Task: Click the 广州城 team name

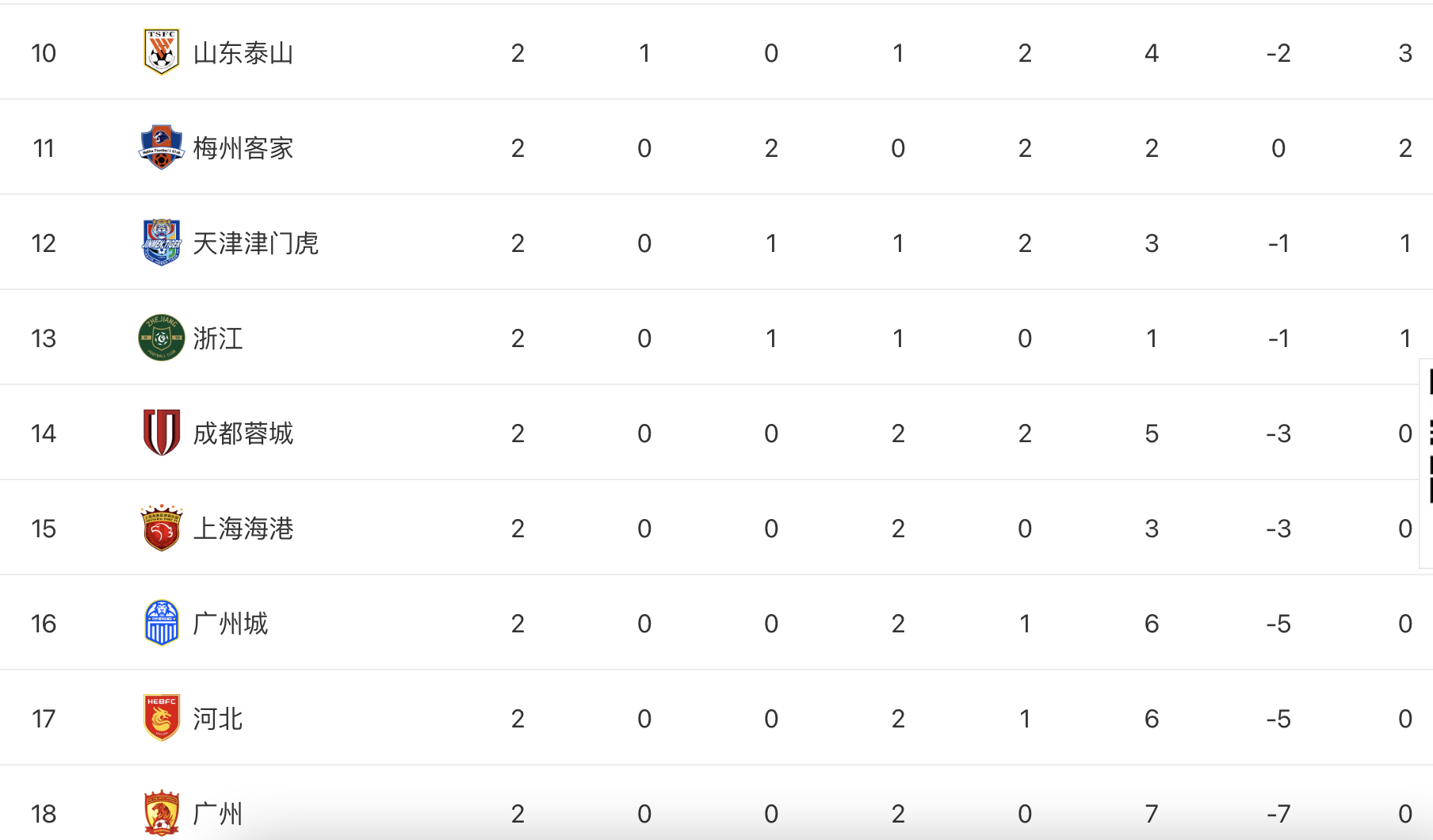Action: click(231, 624)
